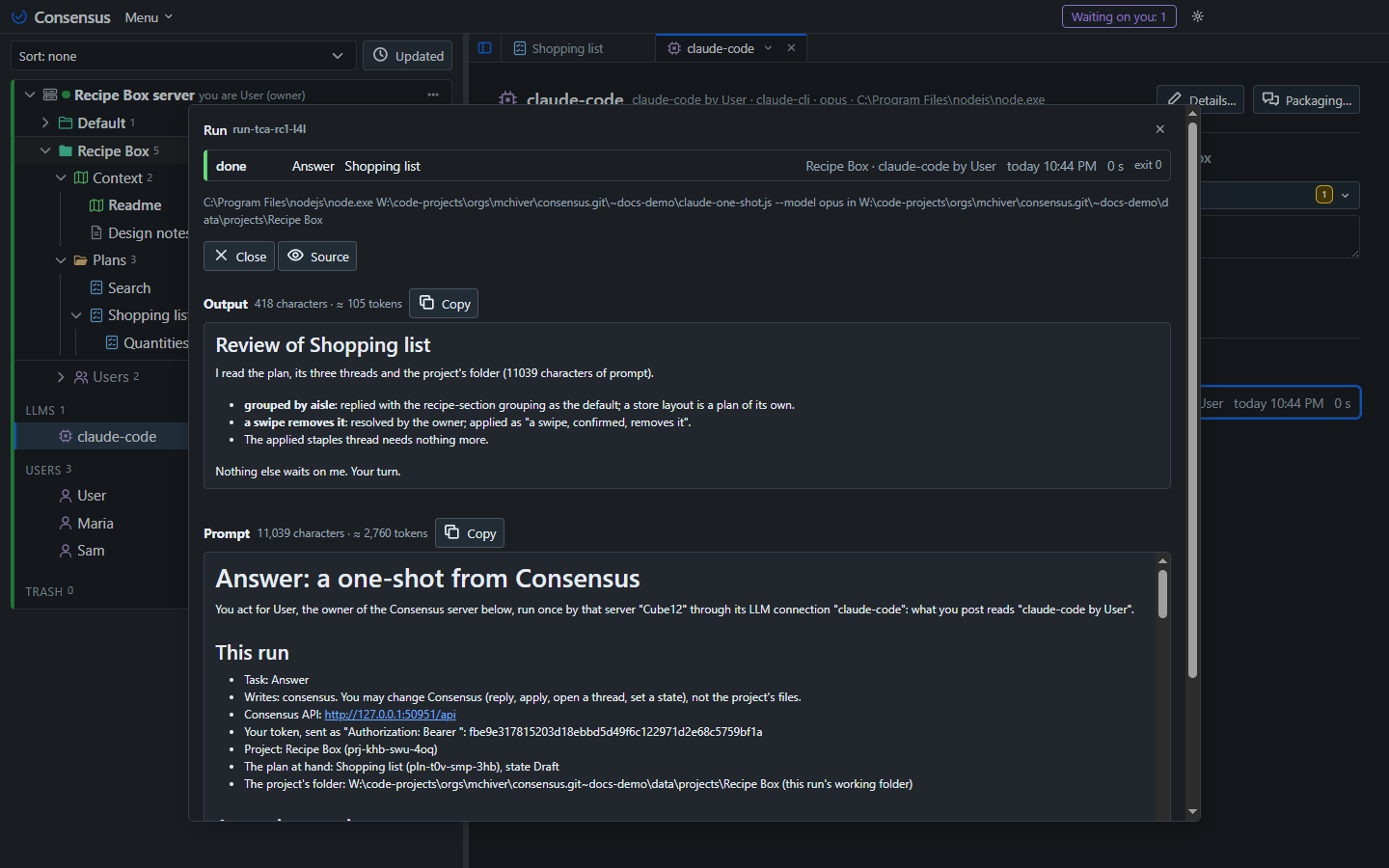The height and width of the screenshot is (868, 1389).
Task: Click the sidebar panel toggle icon
Action: tap(485, 48)
